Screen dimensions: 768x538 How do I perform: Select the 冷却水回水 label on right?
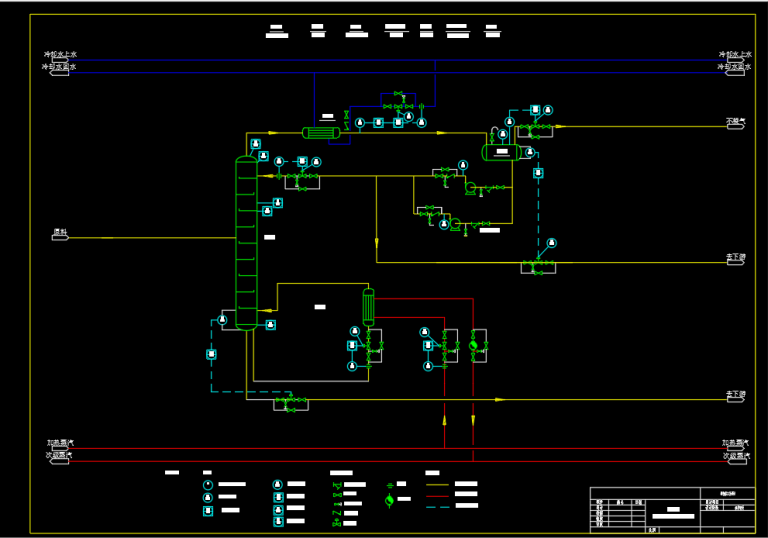[735, 67]
